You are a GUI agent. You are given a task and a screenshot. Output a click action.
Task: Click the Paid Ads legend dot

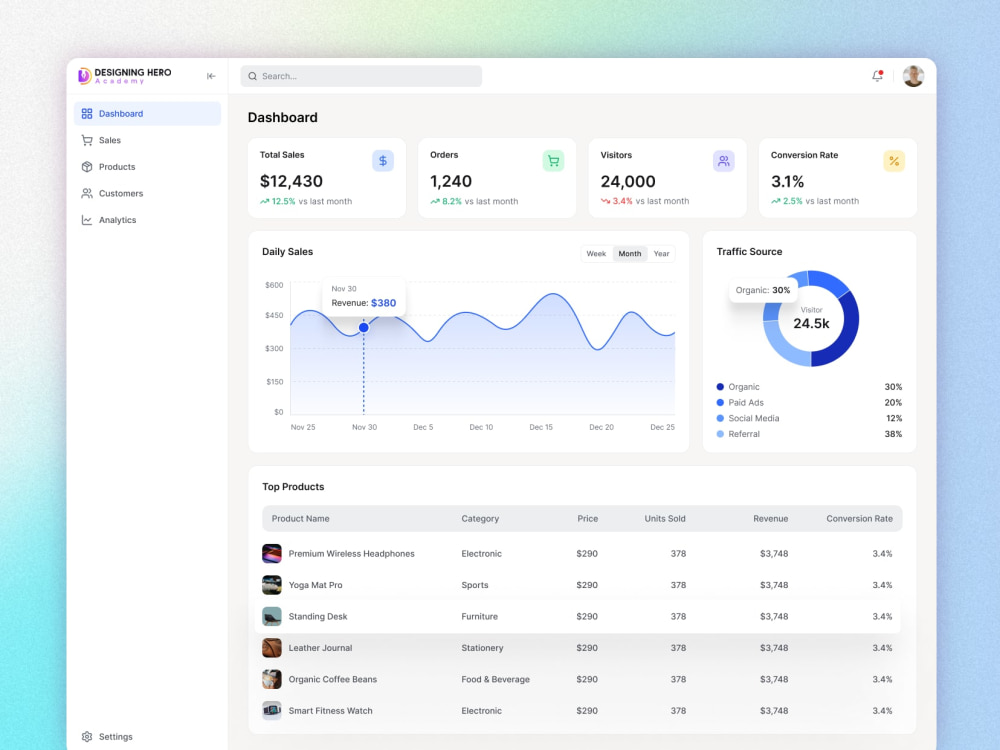click(720, 402)
